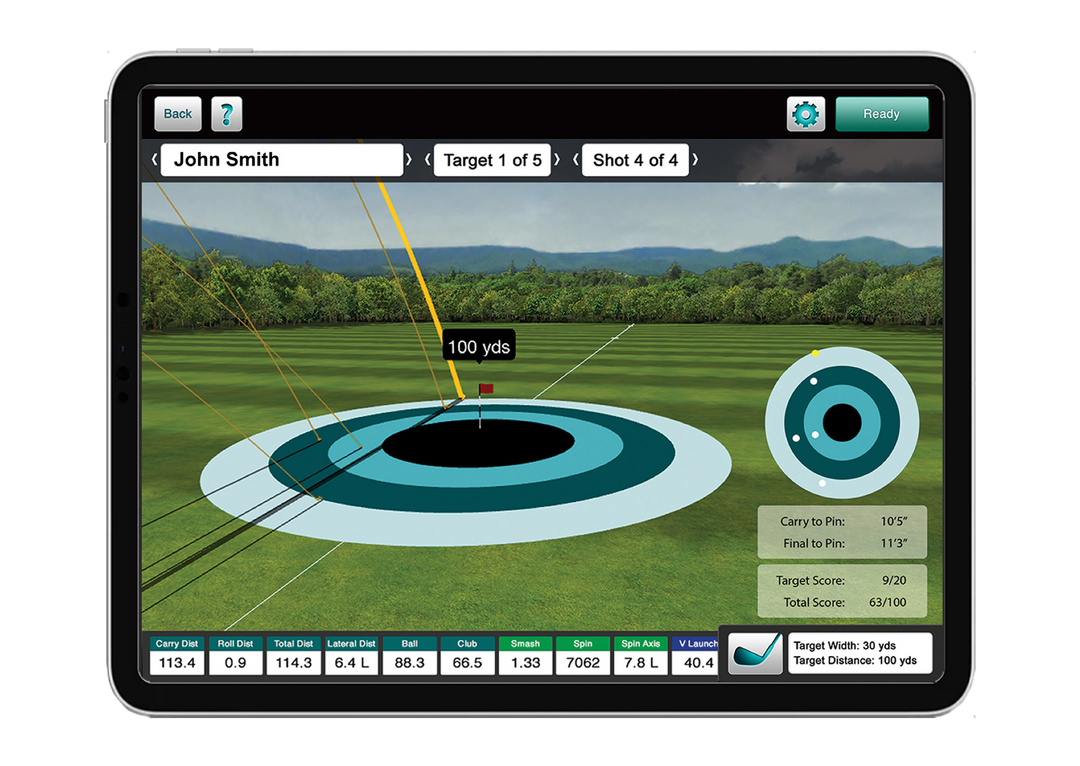
Task: Go to next player after John Smith
Action: pos(409,160)
